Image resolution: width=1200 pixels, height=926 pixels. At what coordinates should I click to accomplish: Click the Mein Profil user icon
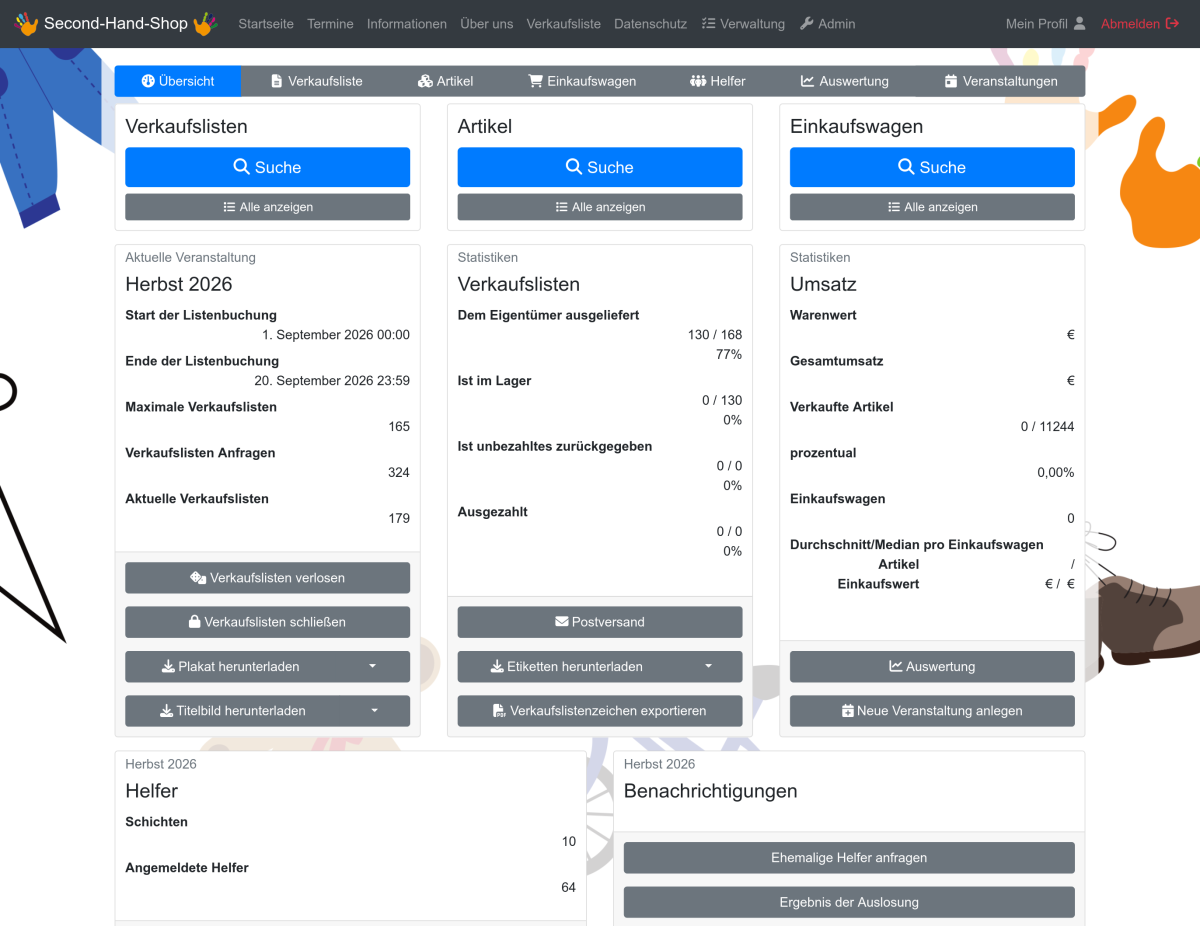(x=1079, y=24)
